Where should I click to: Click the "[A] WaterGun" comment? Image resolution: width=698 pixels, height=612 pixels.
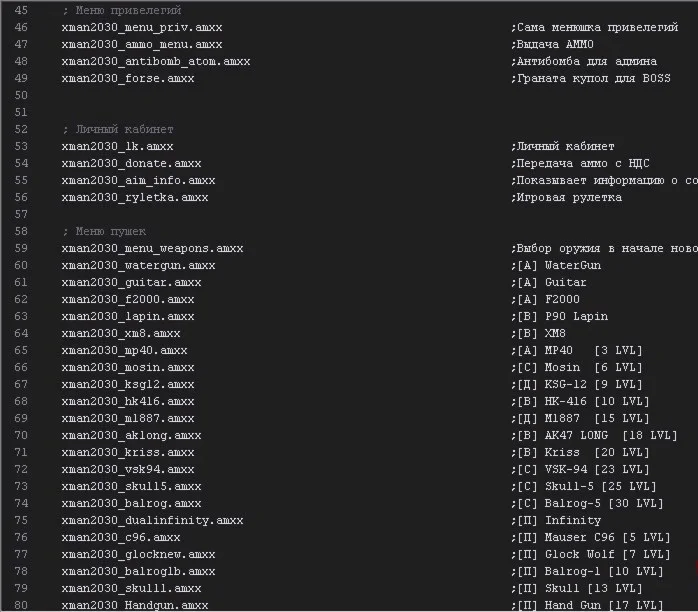tap(571, 265)
